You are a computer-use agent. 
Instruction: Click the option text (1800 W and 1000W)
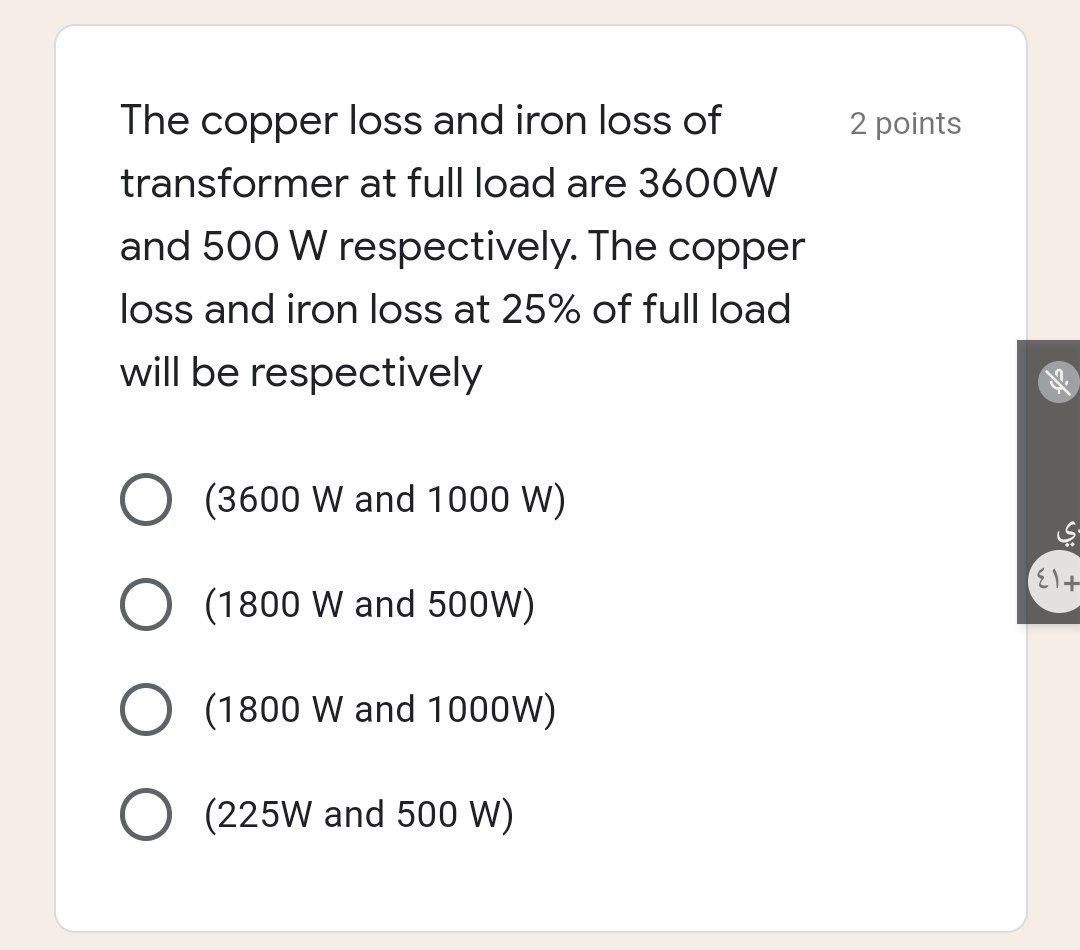pyautogui.click(x=380, y=709)
